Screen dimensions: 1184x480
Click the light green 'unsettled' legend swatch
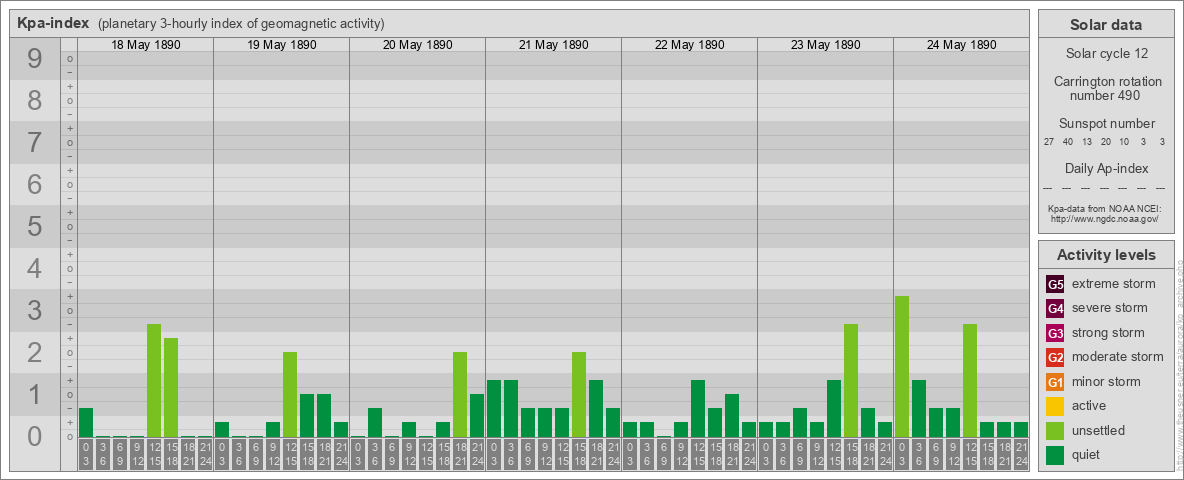1055,431
